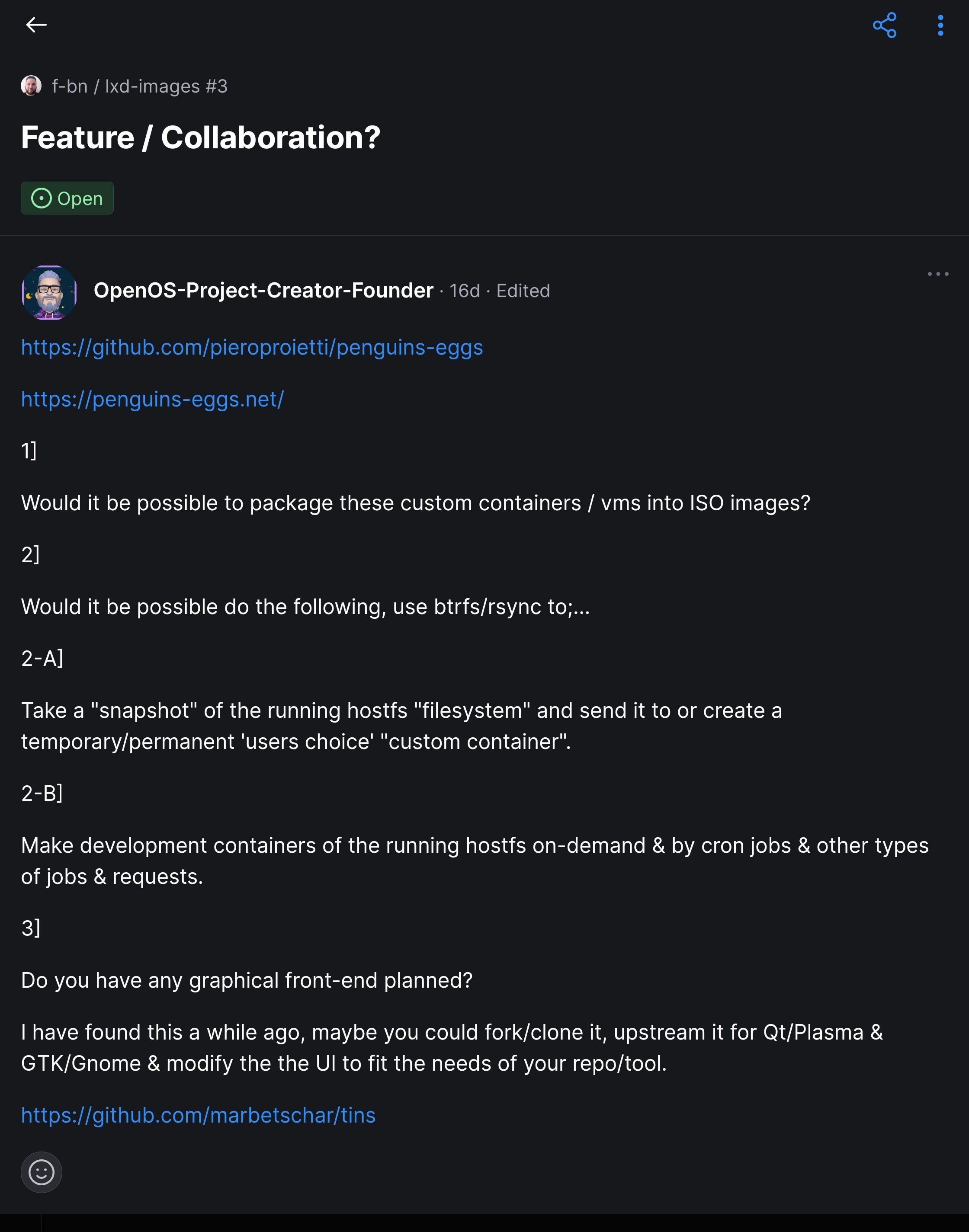Open the comment's horizontal ellipsis options
Screen dimensions: 969x1232
click(937, 274)
